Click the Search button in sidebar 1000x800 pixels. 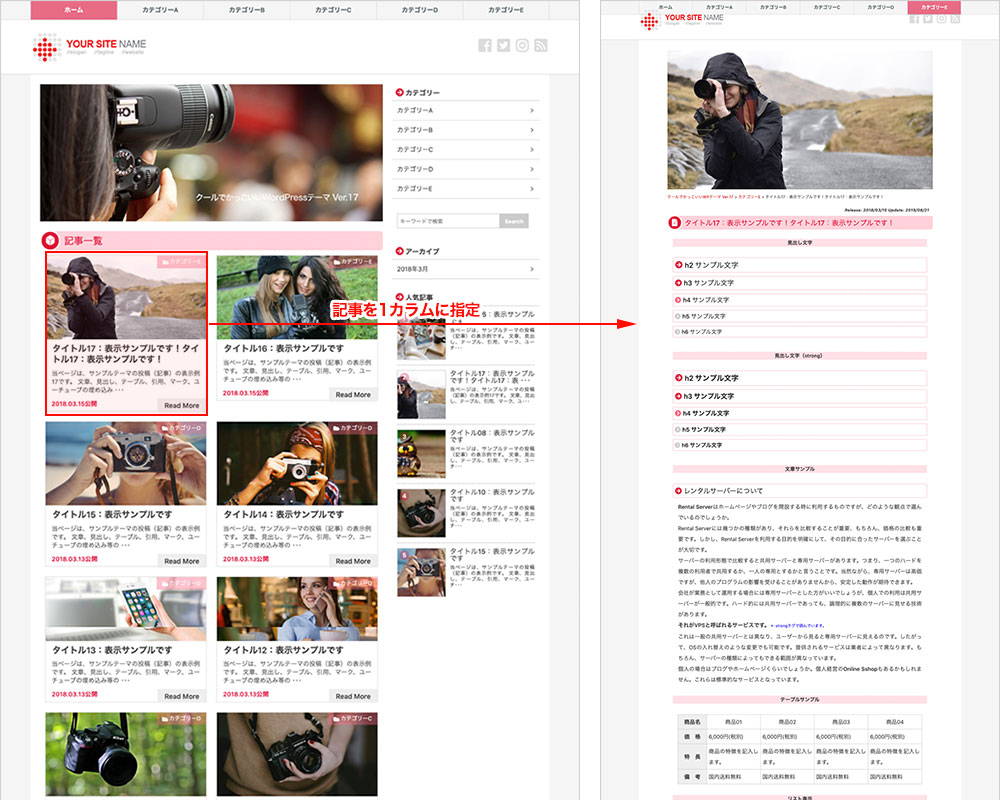[514, 221]
